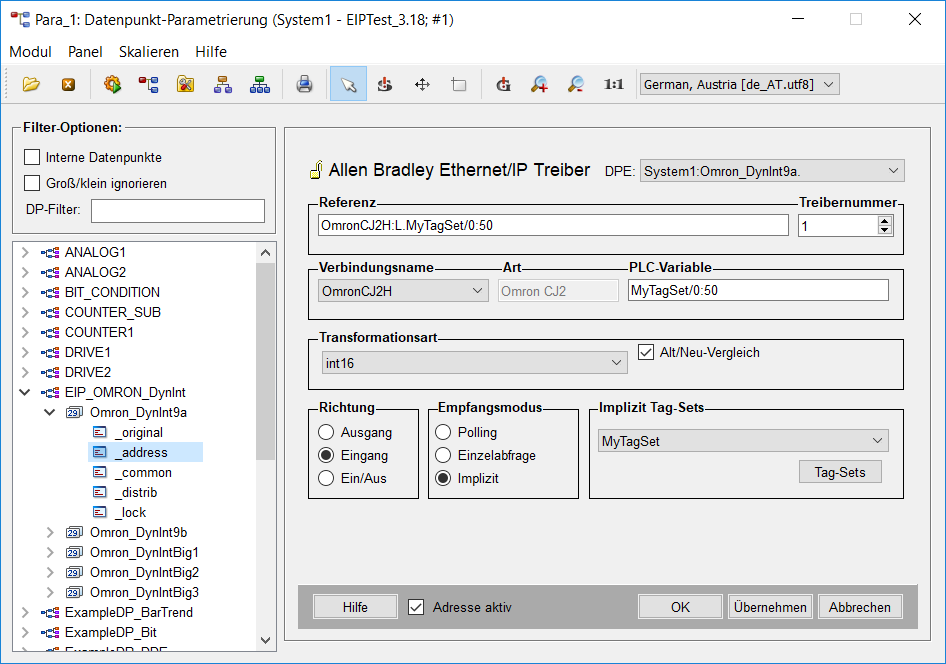Click the Abbrechen button
The height and width of the screenshot is (664, 946).
860,607
